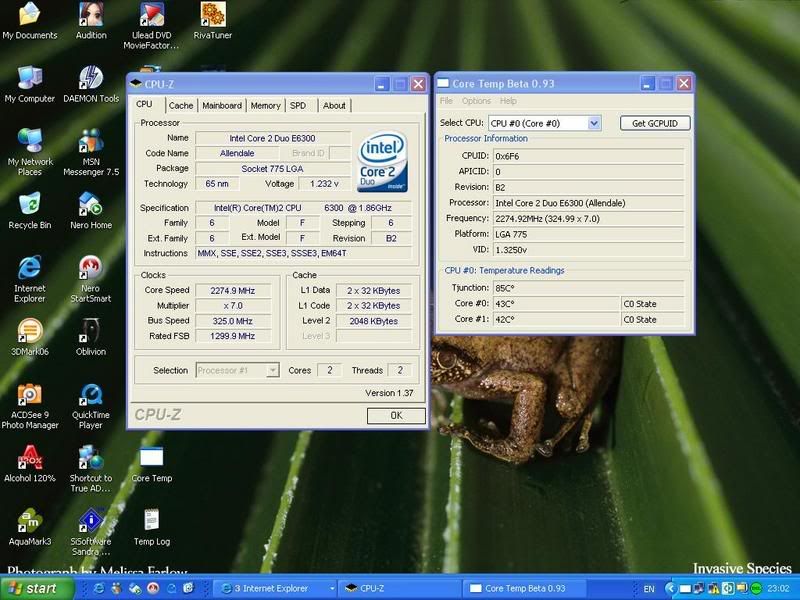Click the VID value '1.3250v'
The image size is (800, 600).
[x=588, y=250]
